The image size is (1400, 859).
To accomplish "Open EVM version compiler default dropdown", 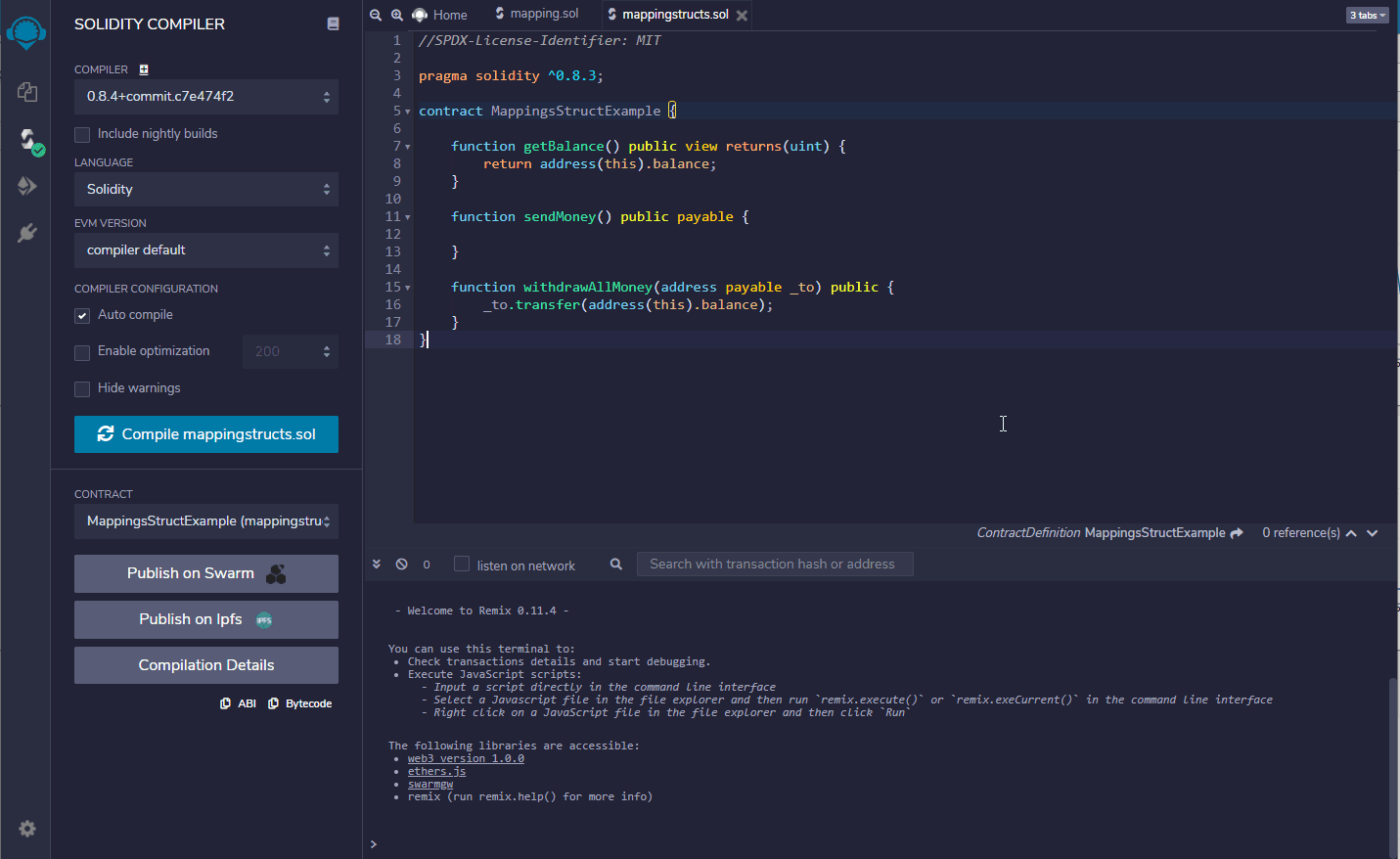I will click(206, 250).
